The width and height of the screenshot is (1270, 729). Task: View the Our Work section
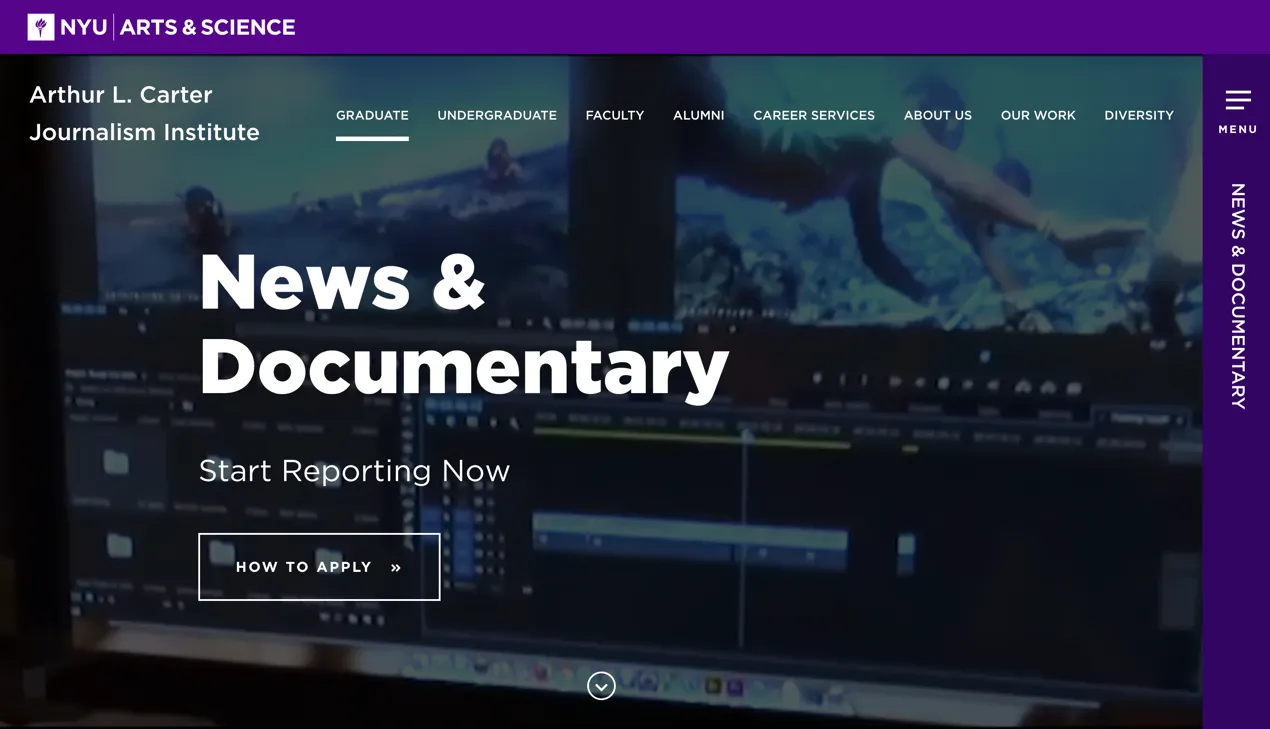click(x=1038, y=116)
